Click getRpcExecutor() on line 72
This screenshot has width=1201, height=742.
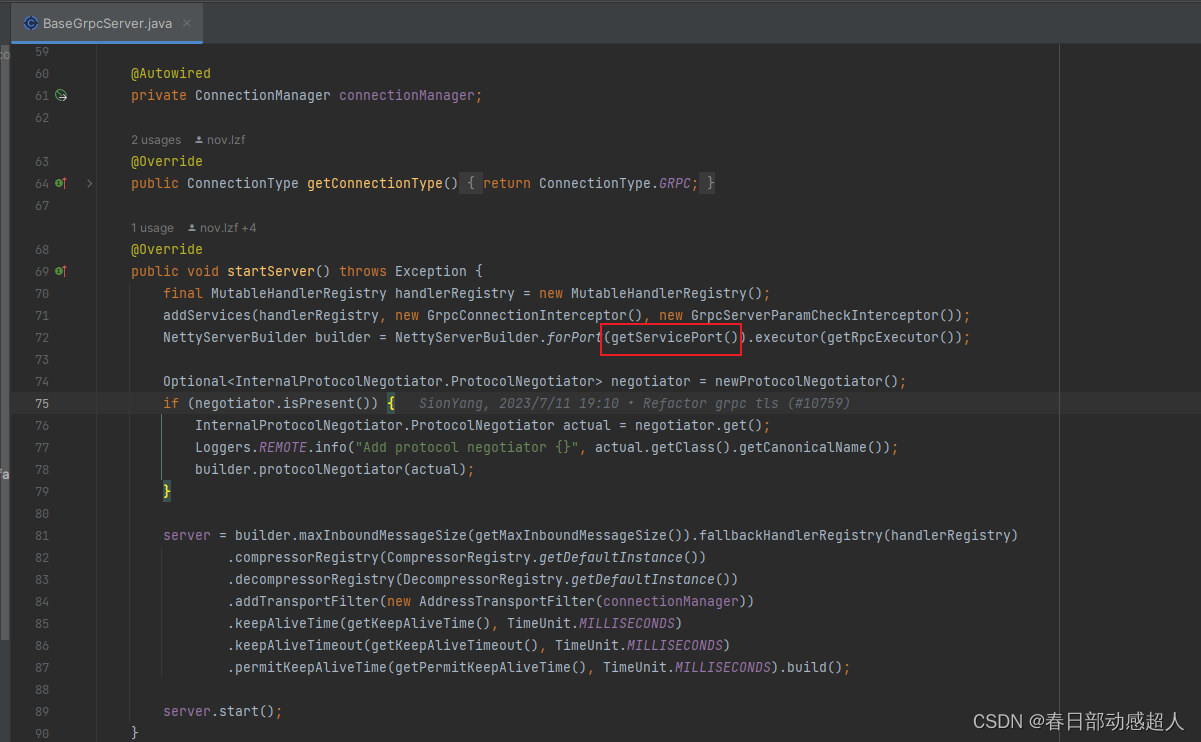pos(891,338)
